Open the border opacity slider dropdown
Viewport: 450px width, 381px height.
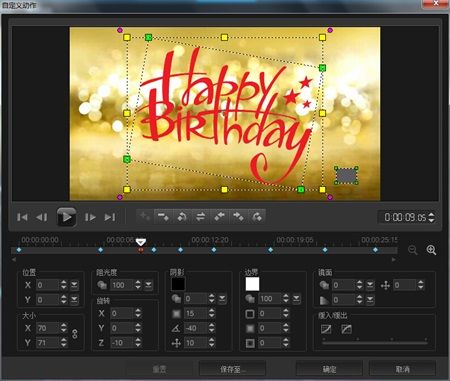click(296, 299)
